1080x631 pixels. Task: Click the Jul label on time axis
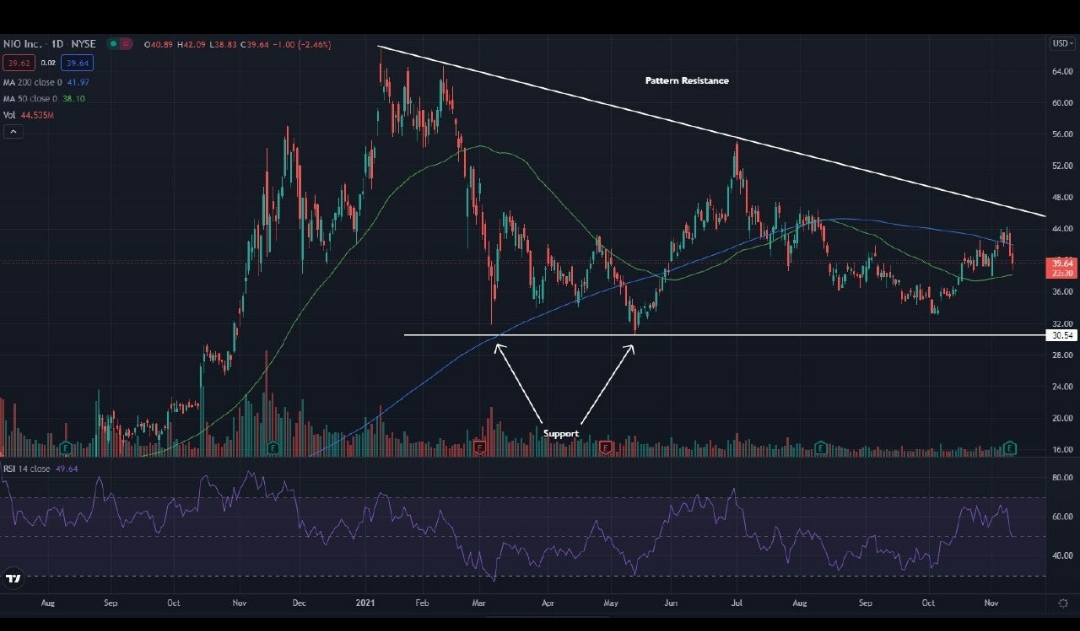coord(737,603)
